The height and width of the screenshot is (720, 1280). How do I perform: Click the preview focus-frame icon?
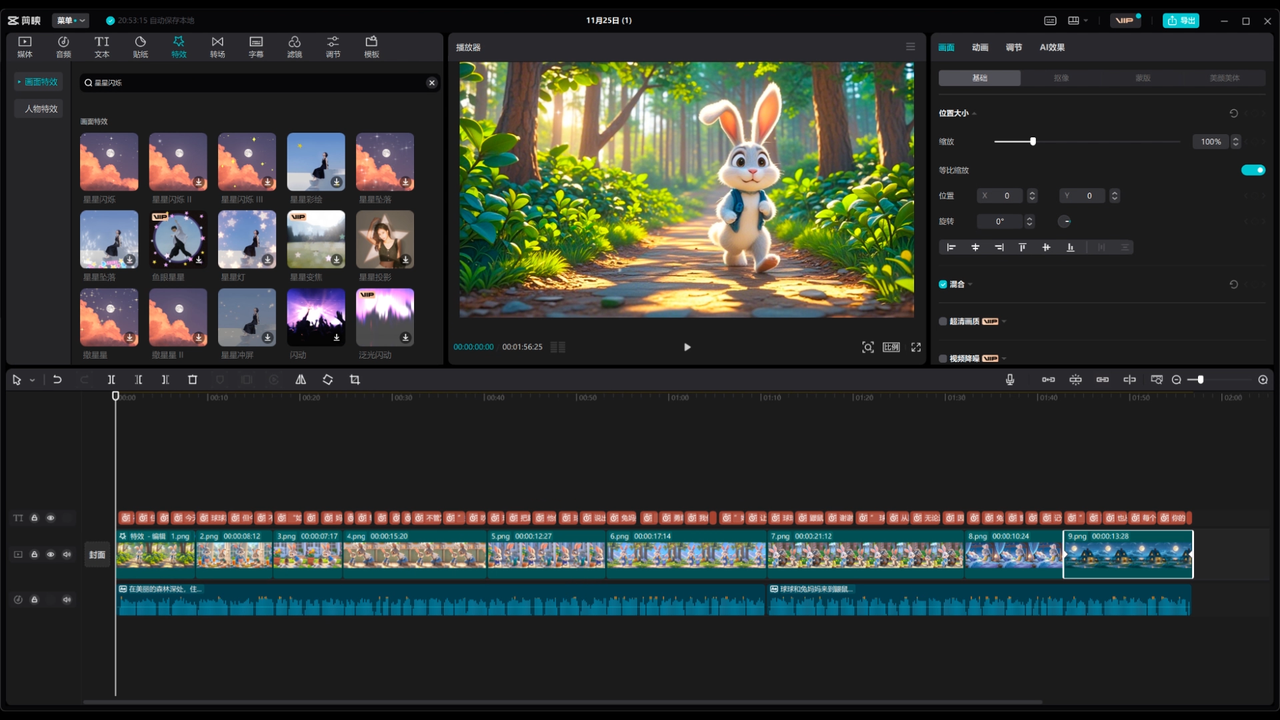[868, 347]
